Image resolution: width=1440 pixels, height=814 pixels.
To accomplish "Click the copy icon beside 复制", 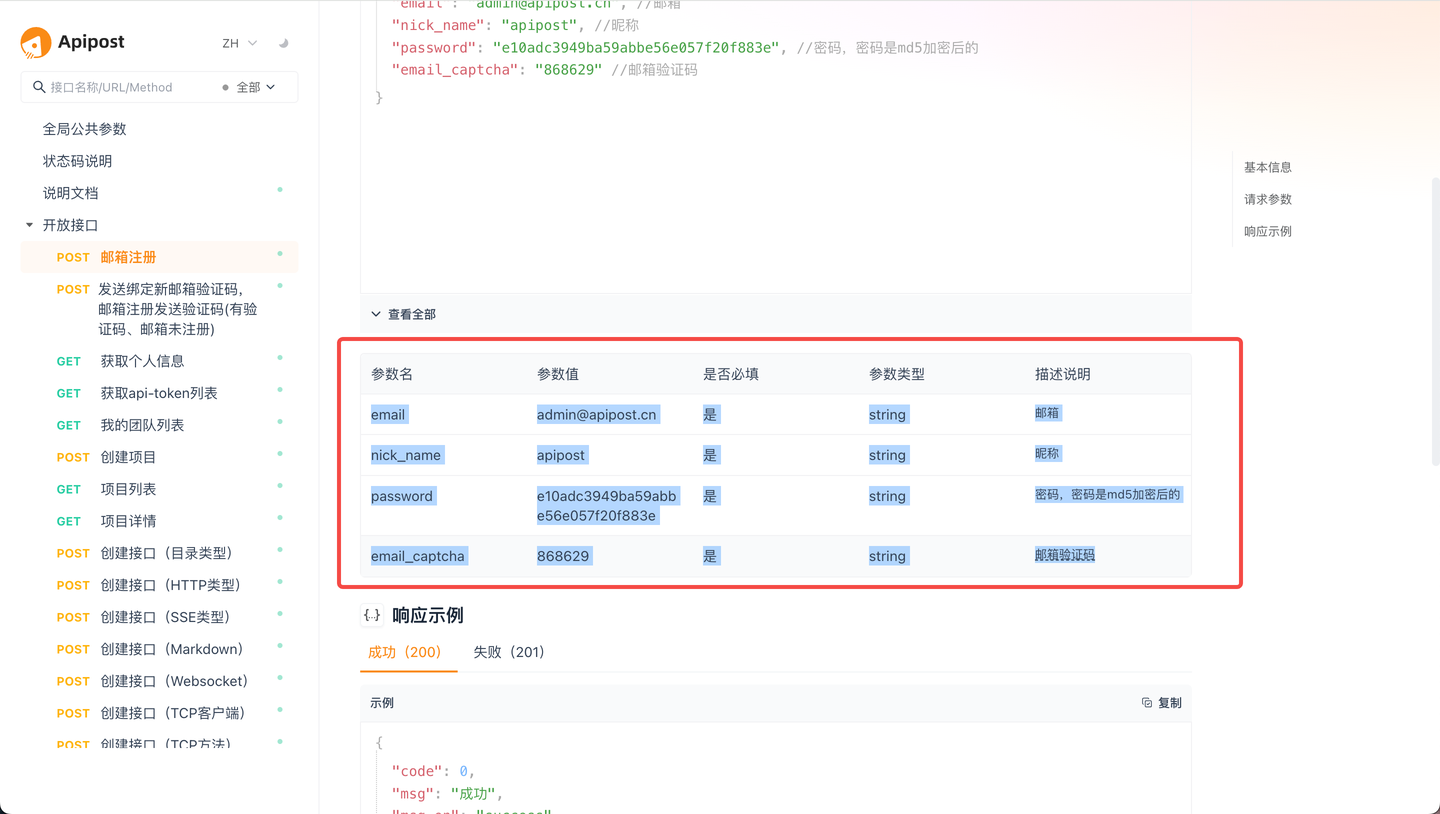I will 1146,702.
